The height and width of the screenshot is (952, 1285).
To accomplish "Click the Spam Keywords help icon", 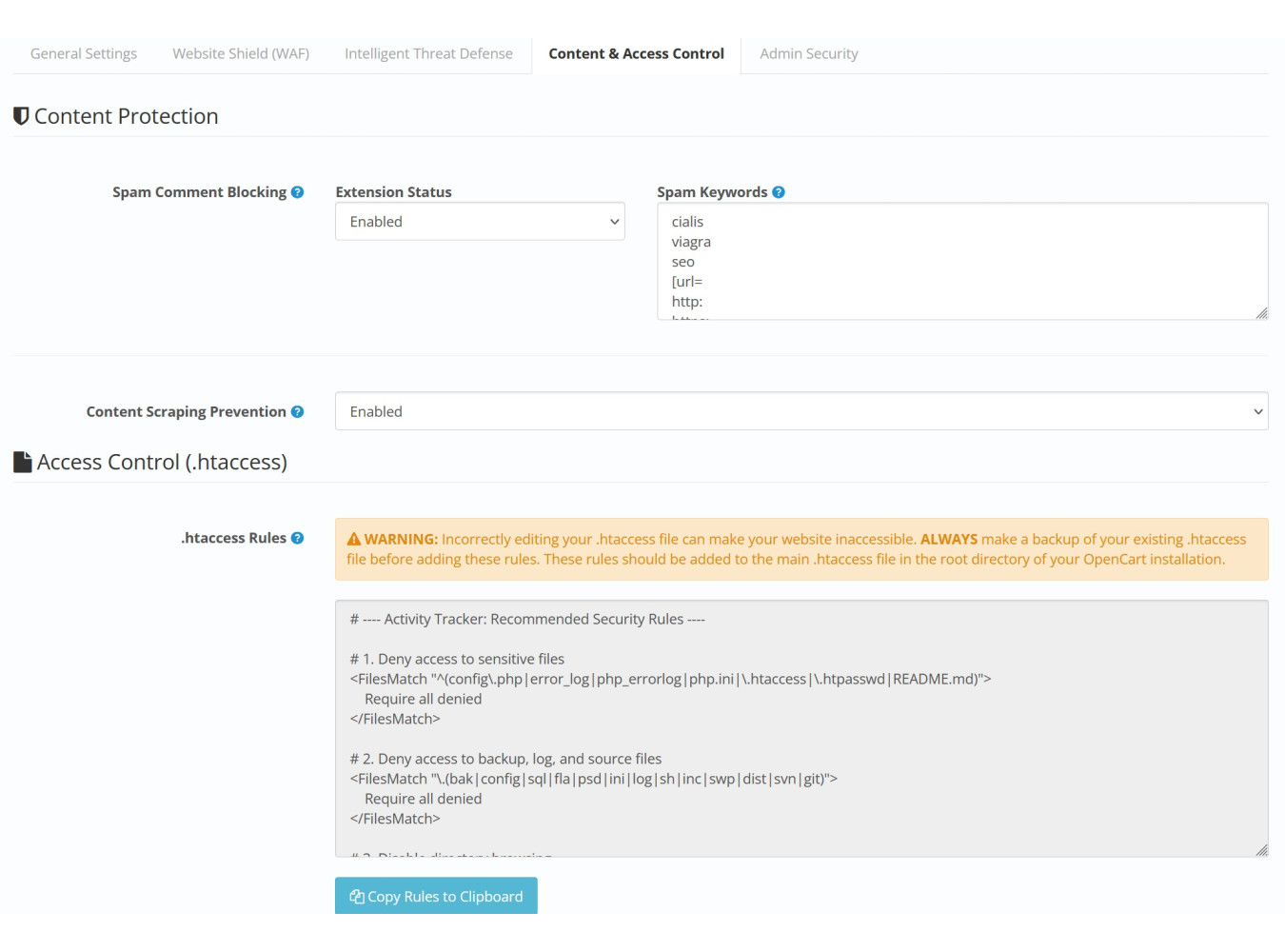I will tap(779, 192).
